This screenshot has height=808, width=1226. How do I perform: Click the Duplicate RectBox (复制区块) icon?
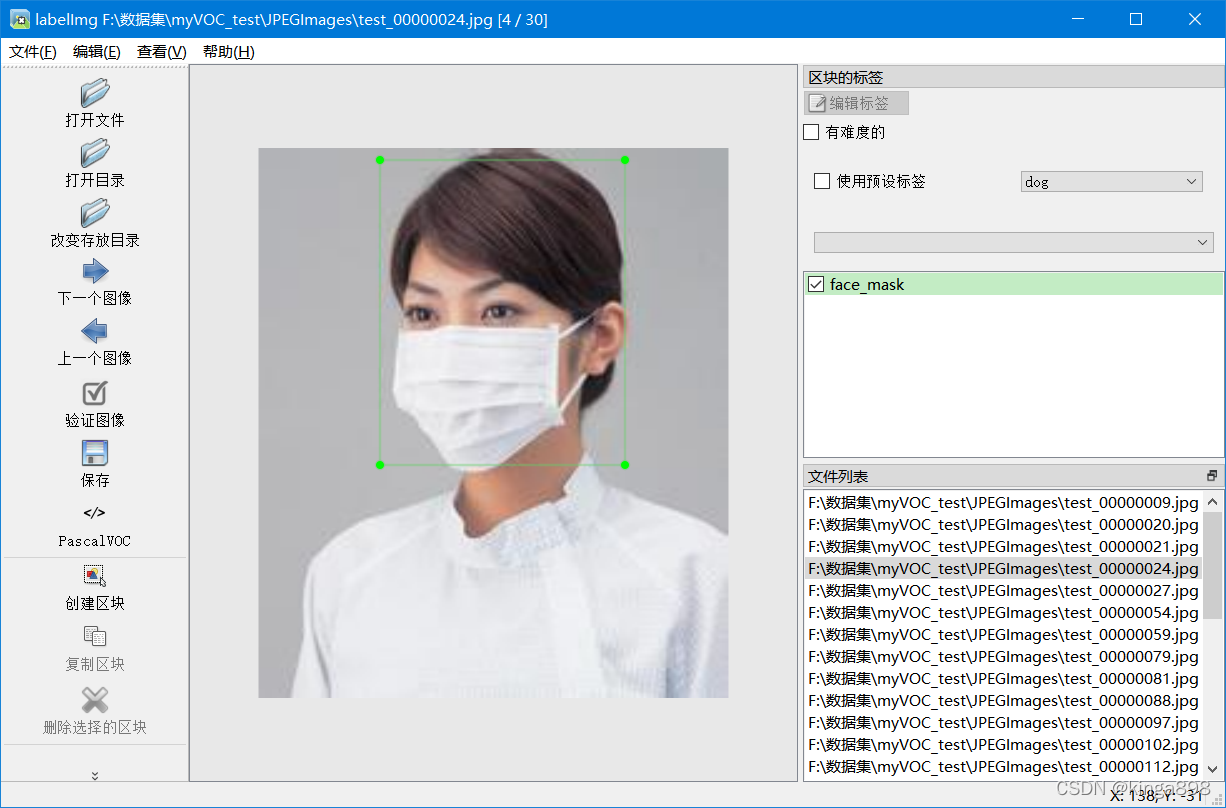click(x=95, y=636)
